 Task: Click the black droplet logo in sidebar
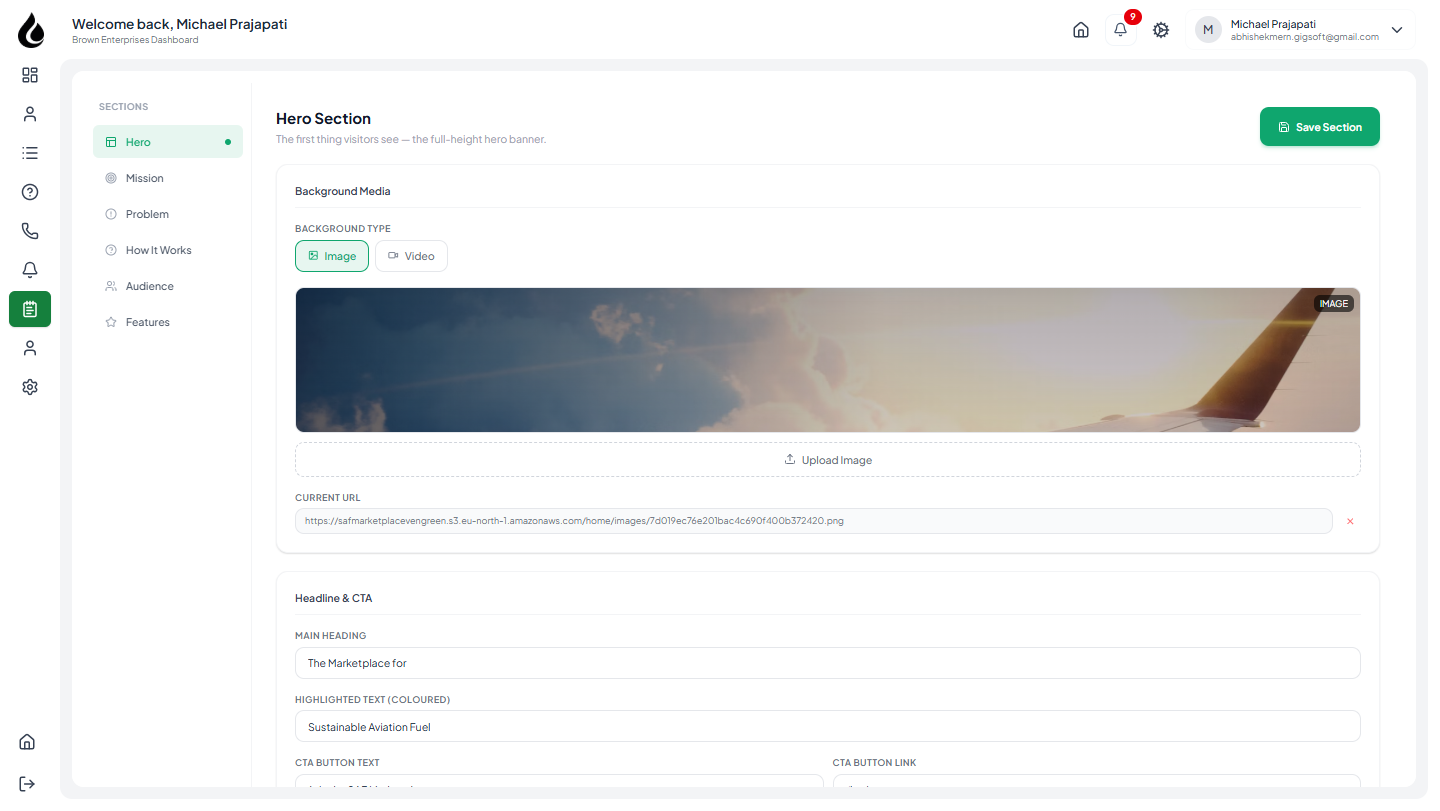click(x=31, y=30)
